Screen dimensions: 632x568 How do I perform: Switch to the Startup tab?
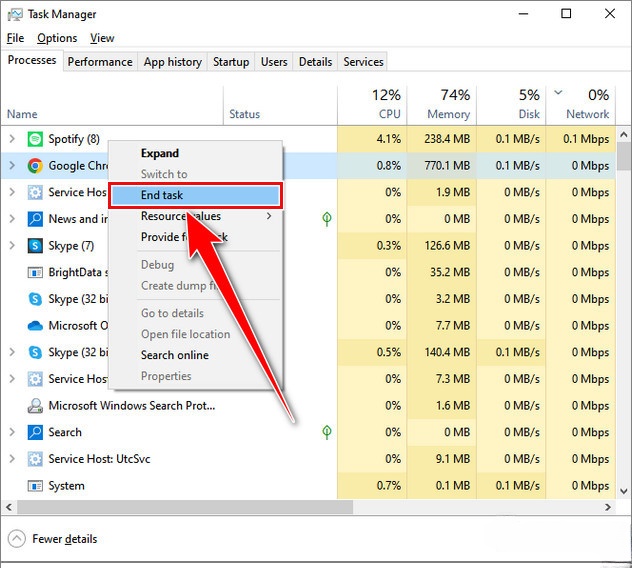[x=231, y=62]
